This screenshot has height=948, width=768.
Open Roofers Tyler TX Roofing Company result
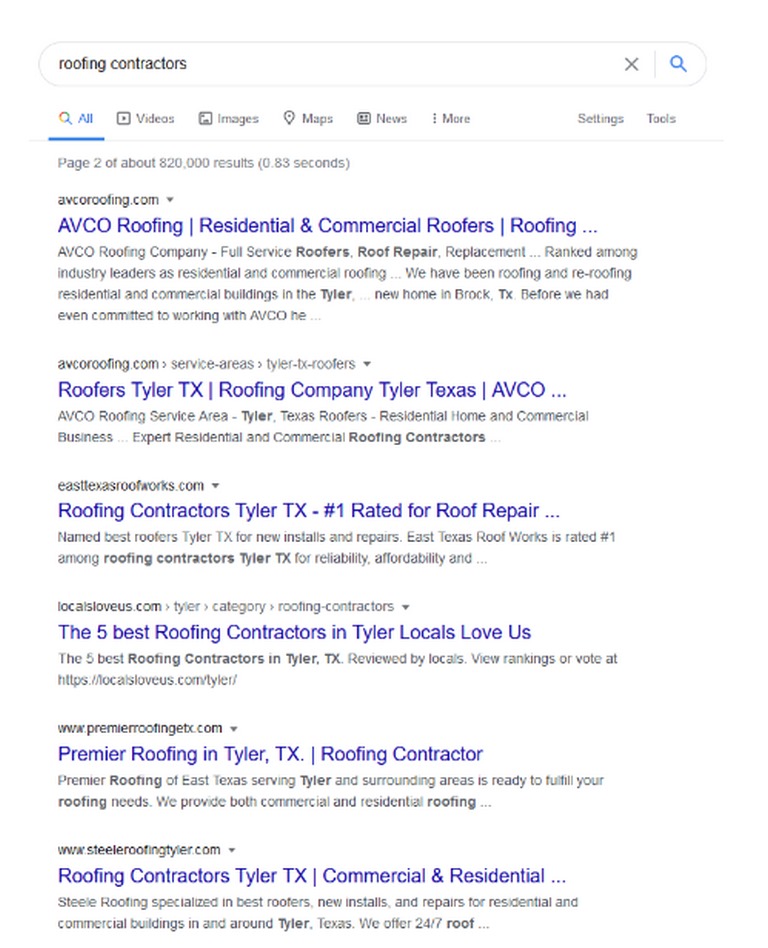(312, 390)
